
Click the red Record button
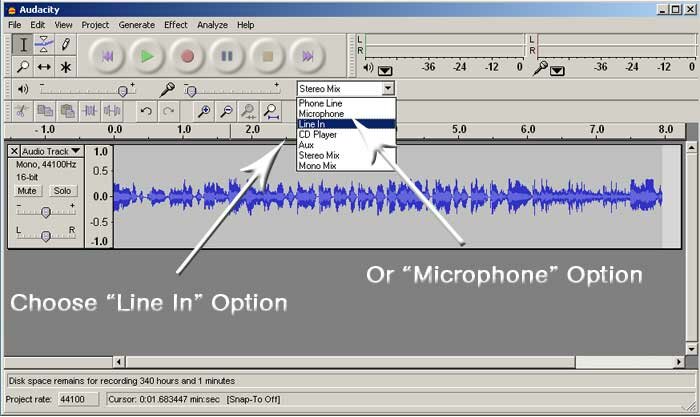tap(188, 56)
